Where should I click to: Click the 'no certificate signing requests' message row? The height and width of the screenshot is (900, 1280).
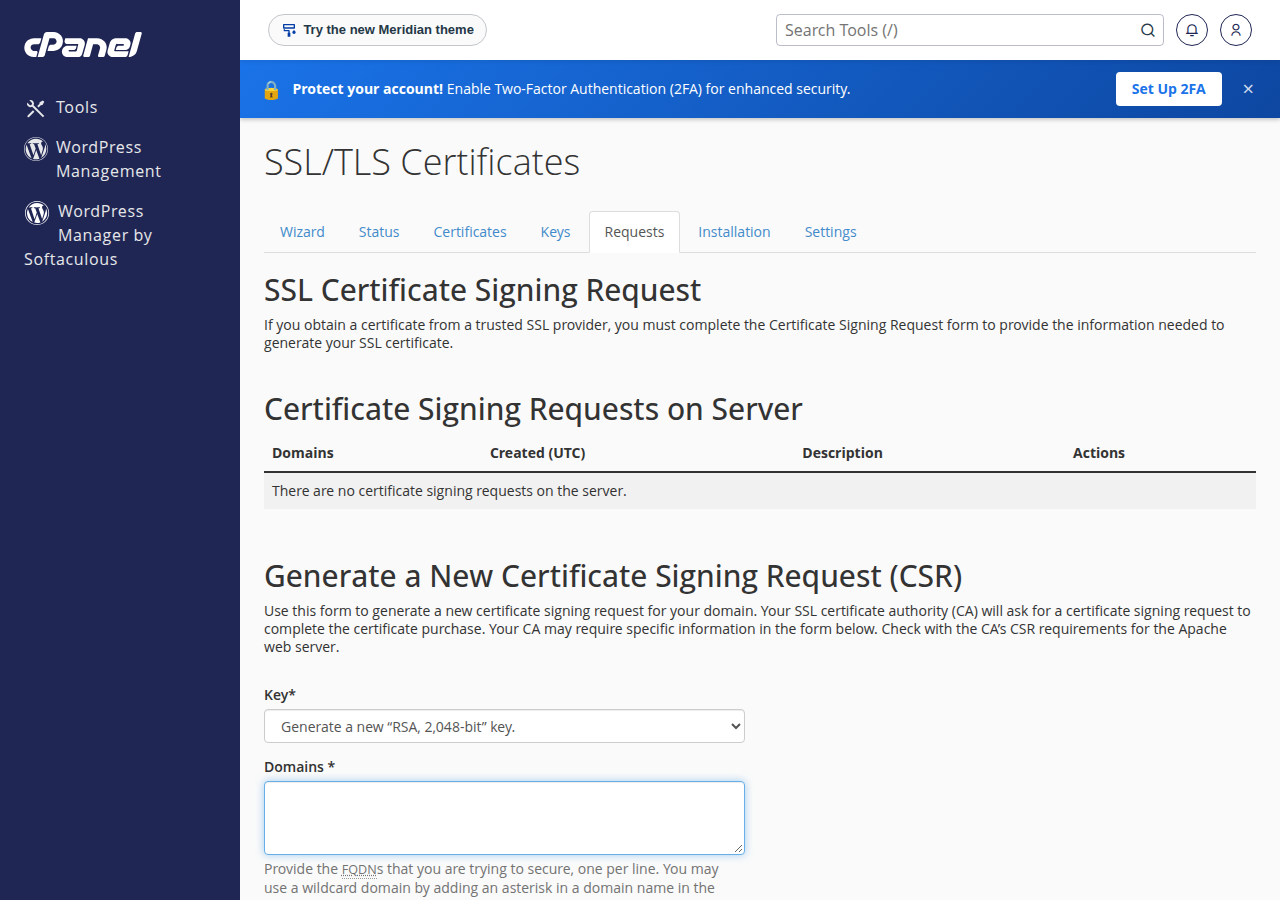click(760, 491)
